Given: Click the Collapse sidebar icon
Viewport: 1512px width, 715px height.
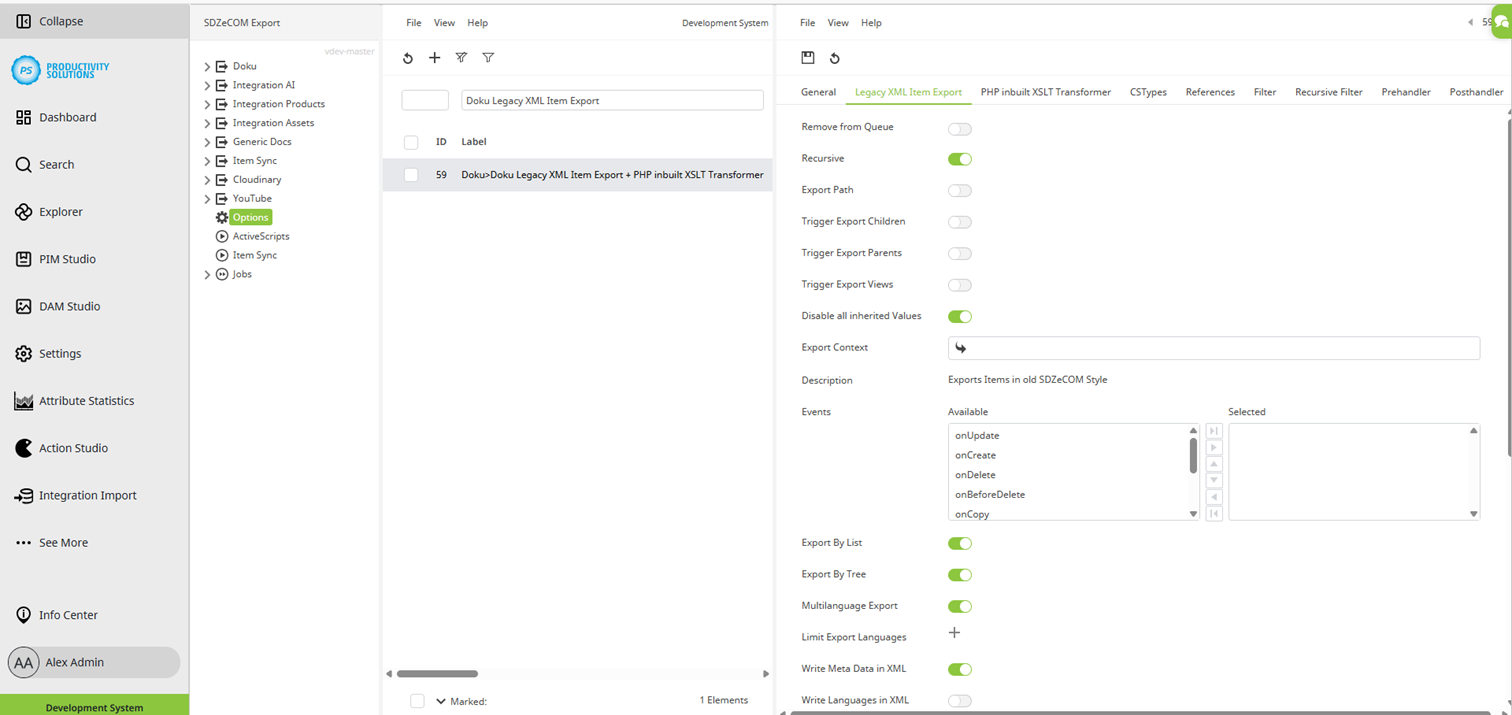Looking at the screenshot, I should coord(24,21).
